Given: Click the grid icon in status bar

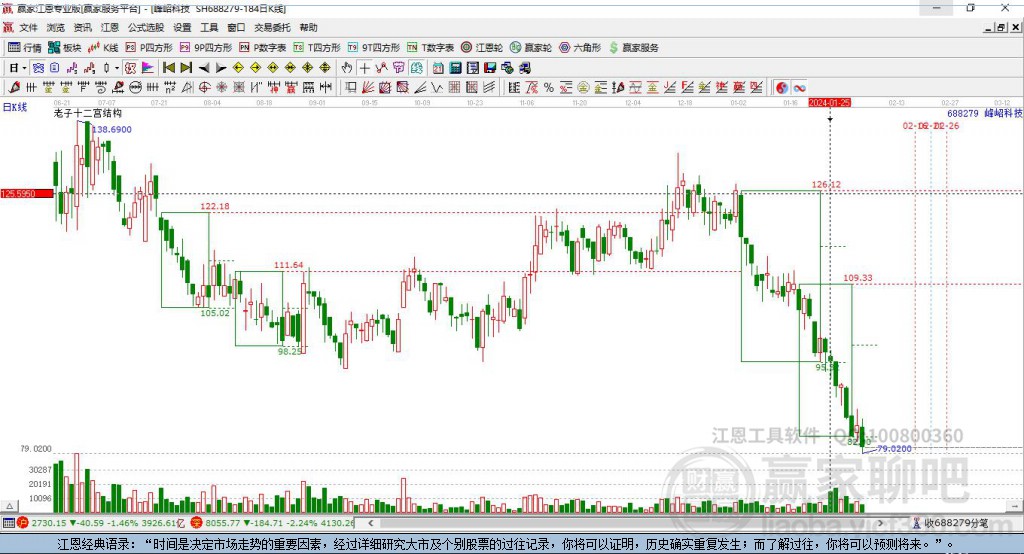Looking at the screenshot, I should (8, 523).
